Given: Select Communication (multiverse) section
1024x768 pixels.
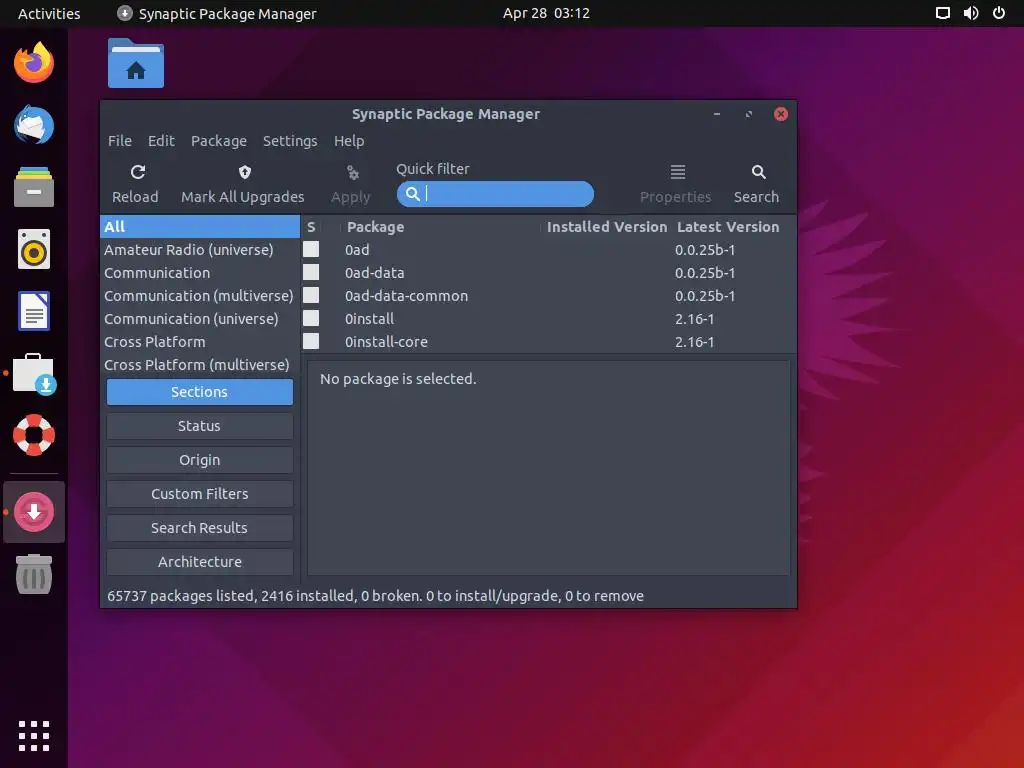Looking at the screenshot, I should pos(200,295).
